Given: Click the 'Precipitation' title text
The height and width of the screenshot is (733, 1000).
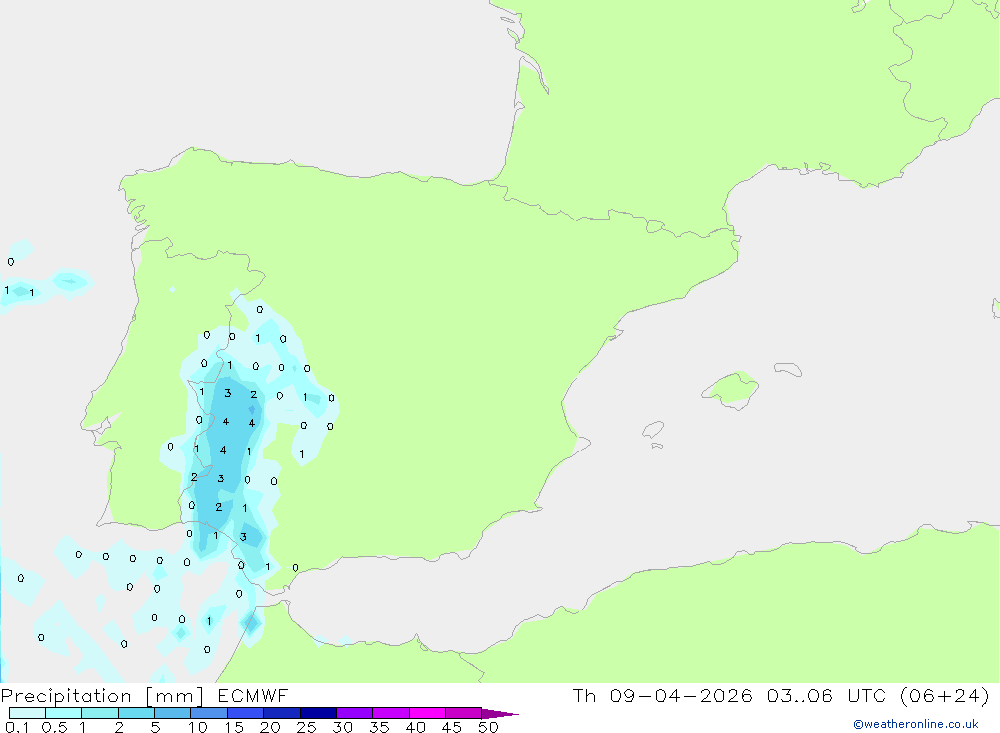Looking at the screenshot, I should coord(66,696).
